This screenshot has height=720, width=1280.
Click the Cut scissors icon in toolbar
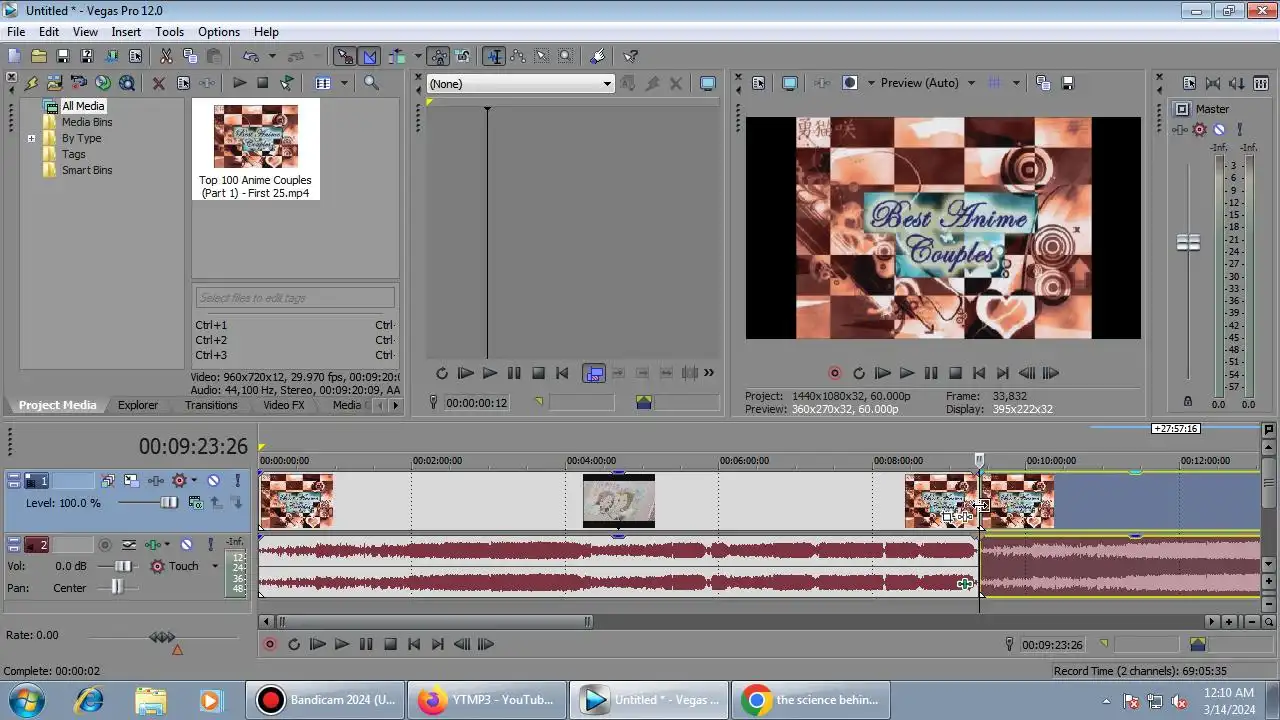pyautogui.click(x=166, y=57)
